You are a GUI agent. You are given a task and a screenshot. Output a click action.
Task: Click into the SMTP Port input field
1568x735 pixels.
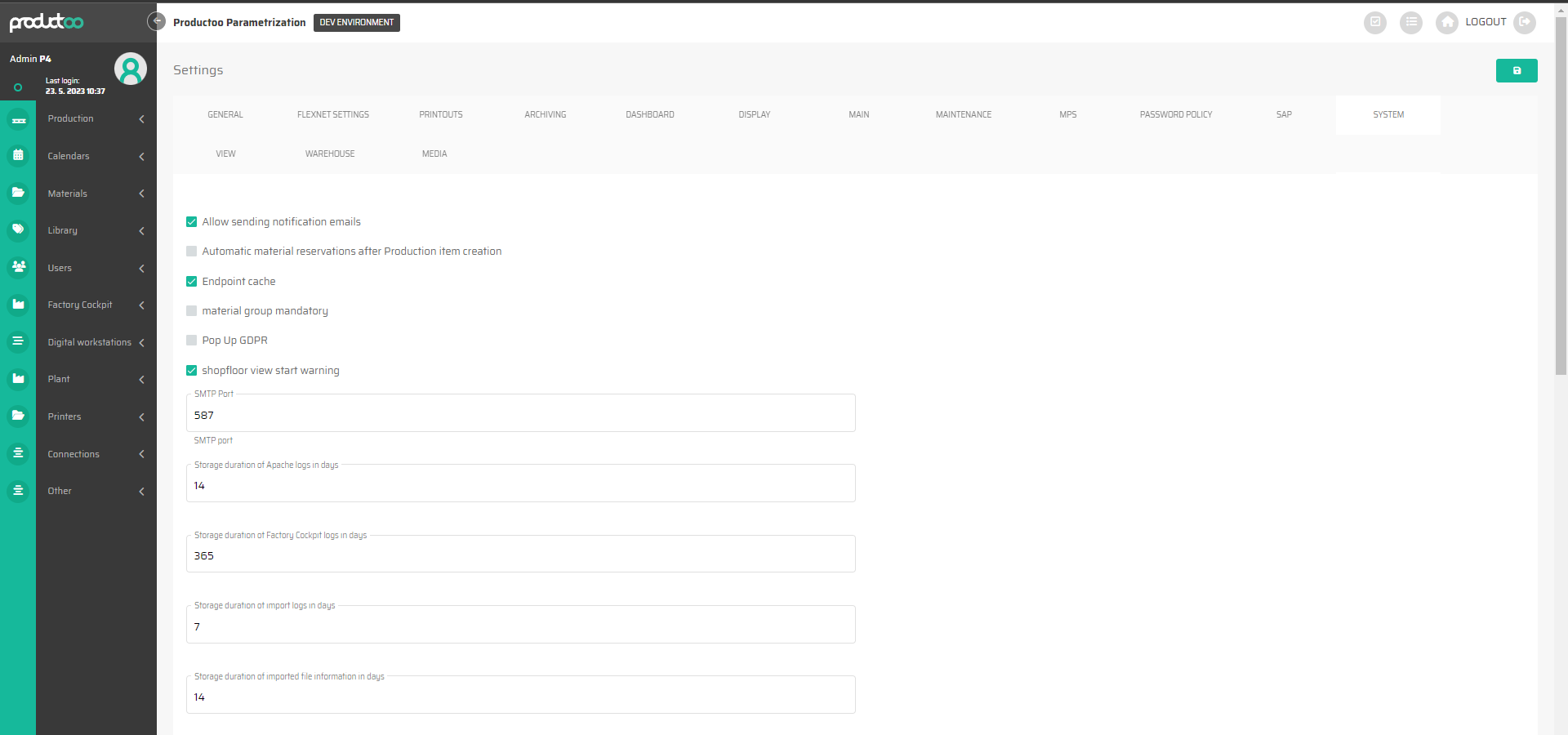520,415
